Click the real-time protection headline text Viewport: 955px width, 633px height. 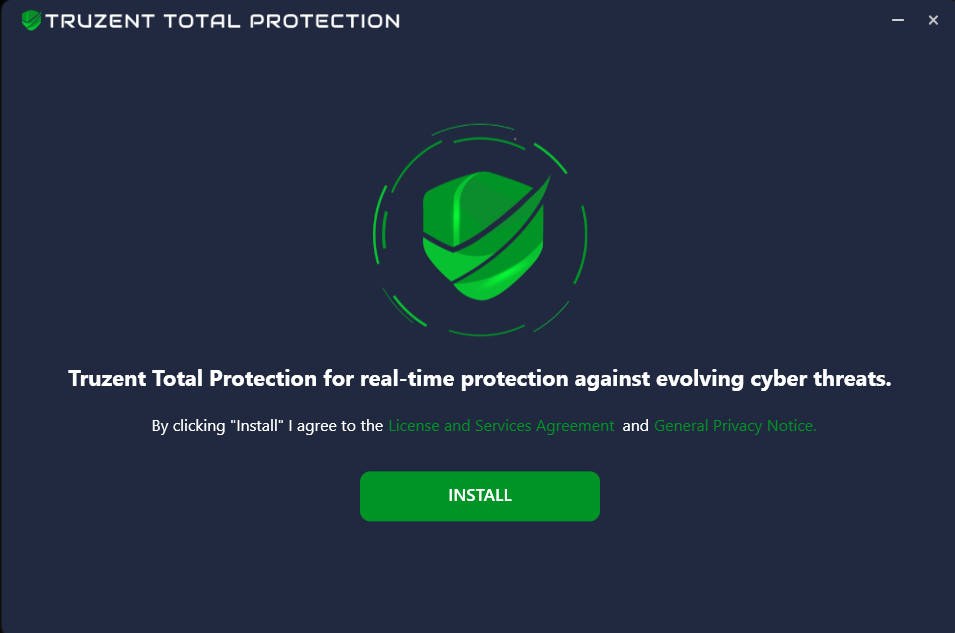[479, 379]
